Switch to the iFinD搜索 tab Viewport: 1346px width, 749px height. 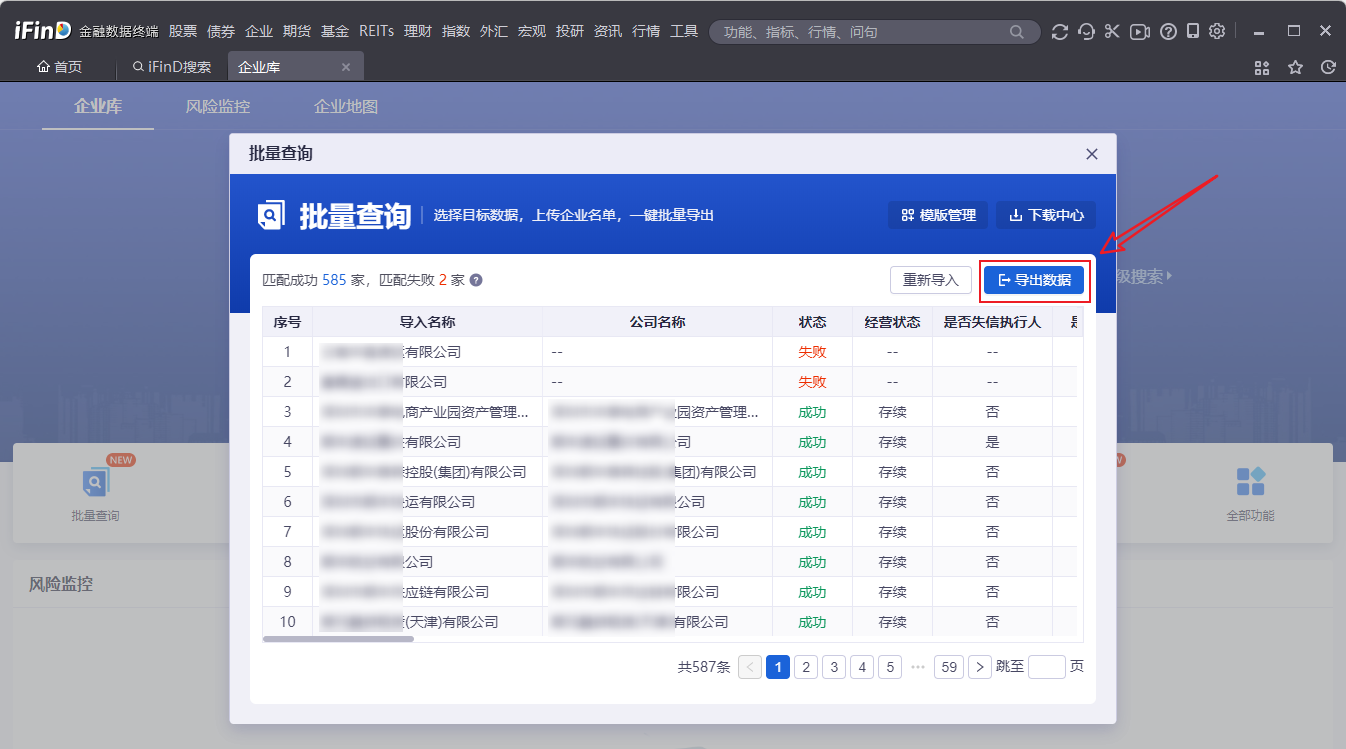[x=172, y=68]
